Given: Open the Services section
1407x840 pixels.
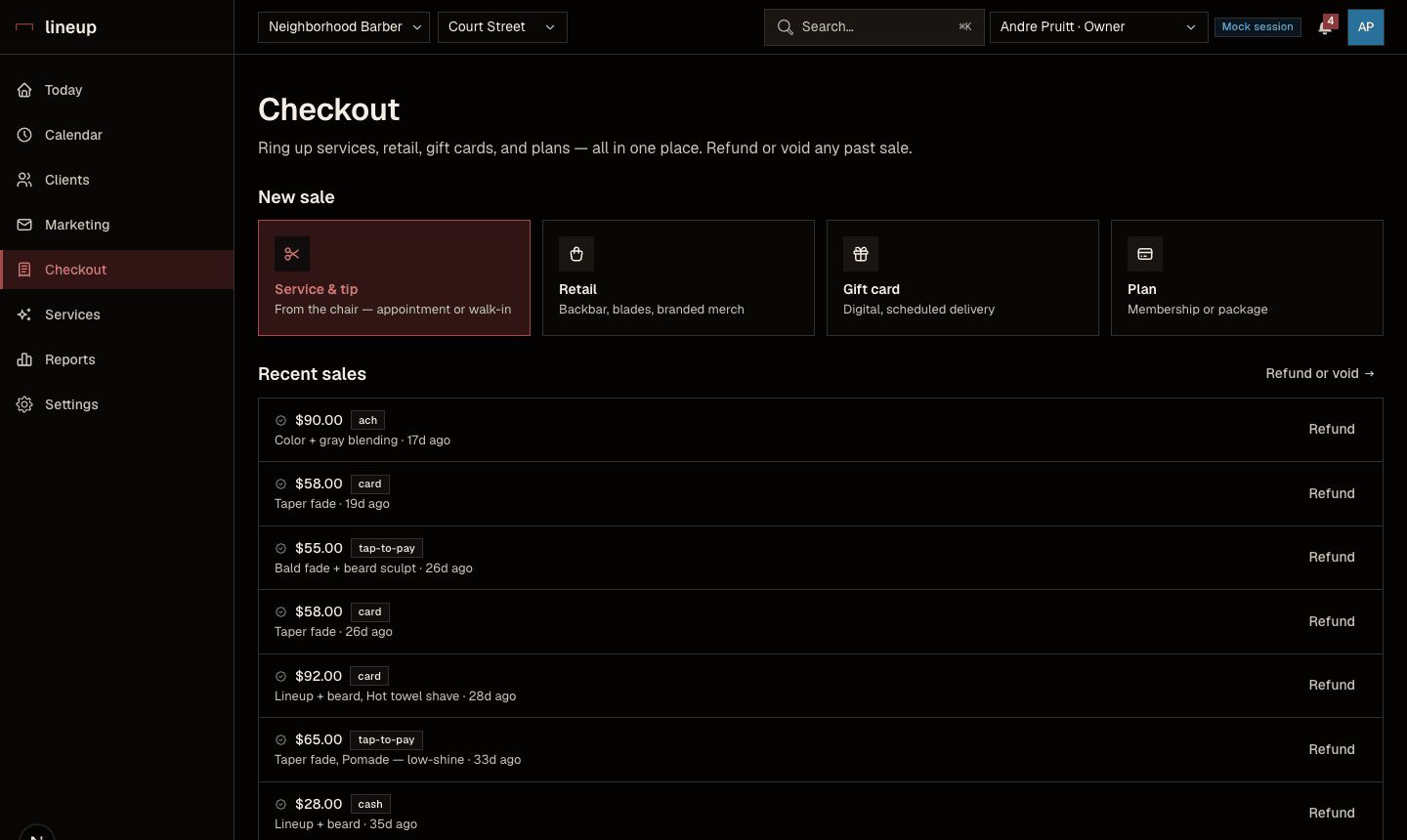Looking at the screenshot, I should click(117, 315).
